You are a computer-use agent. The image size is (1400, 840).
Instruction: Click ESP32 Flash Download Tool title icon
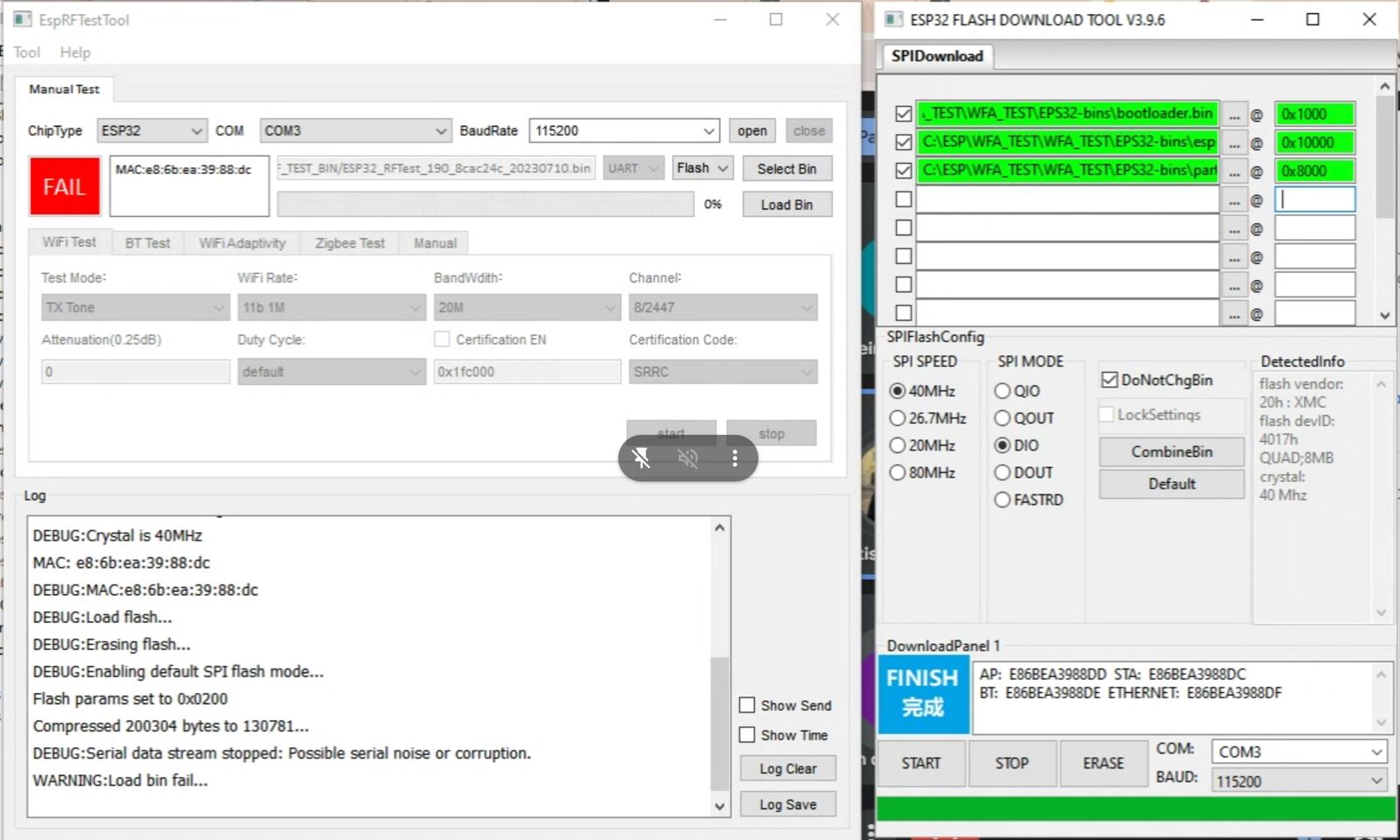(893, 19)
